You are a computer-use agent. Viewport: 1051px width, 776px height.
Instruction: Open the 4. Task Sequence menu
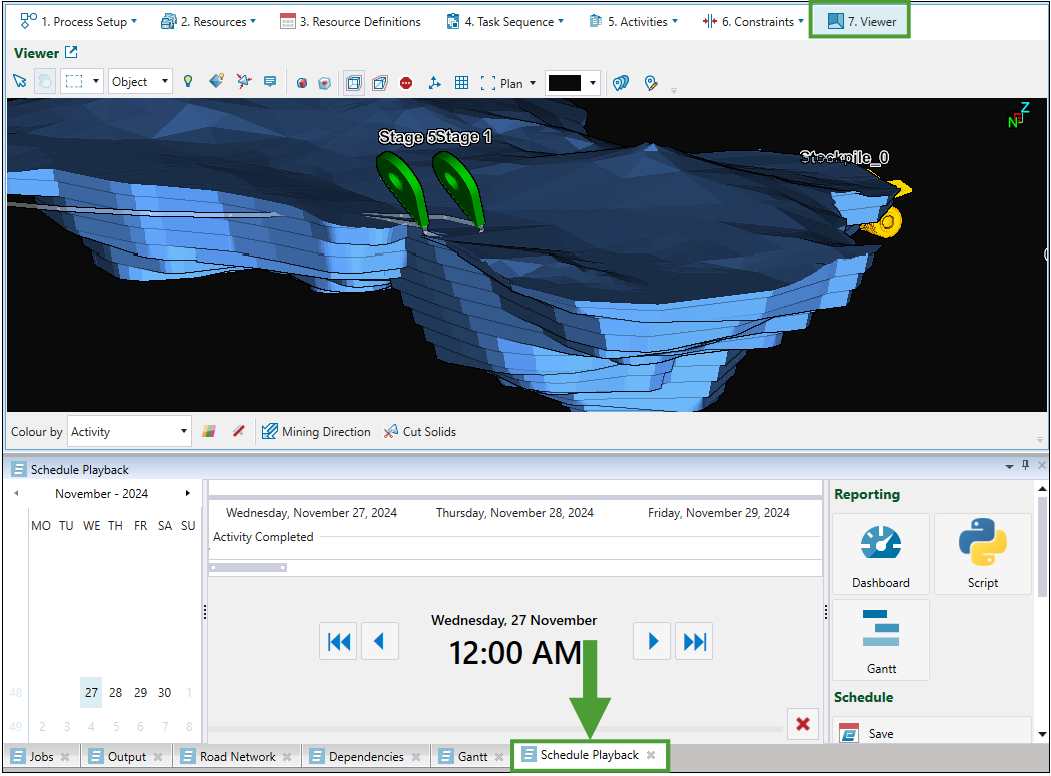505,21
